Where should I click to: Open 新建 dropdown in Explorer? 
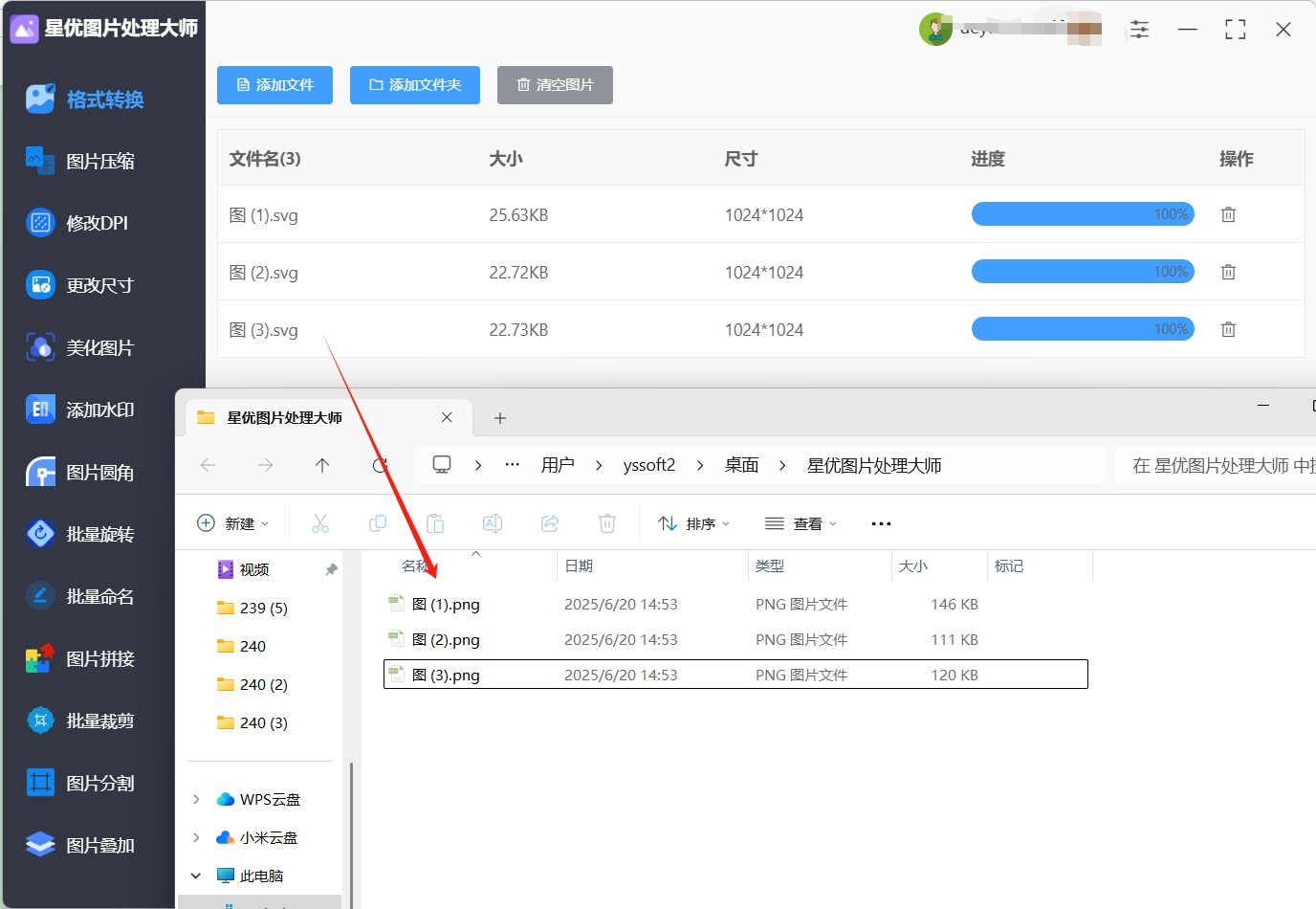232,523
